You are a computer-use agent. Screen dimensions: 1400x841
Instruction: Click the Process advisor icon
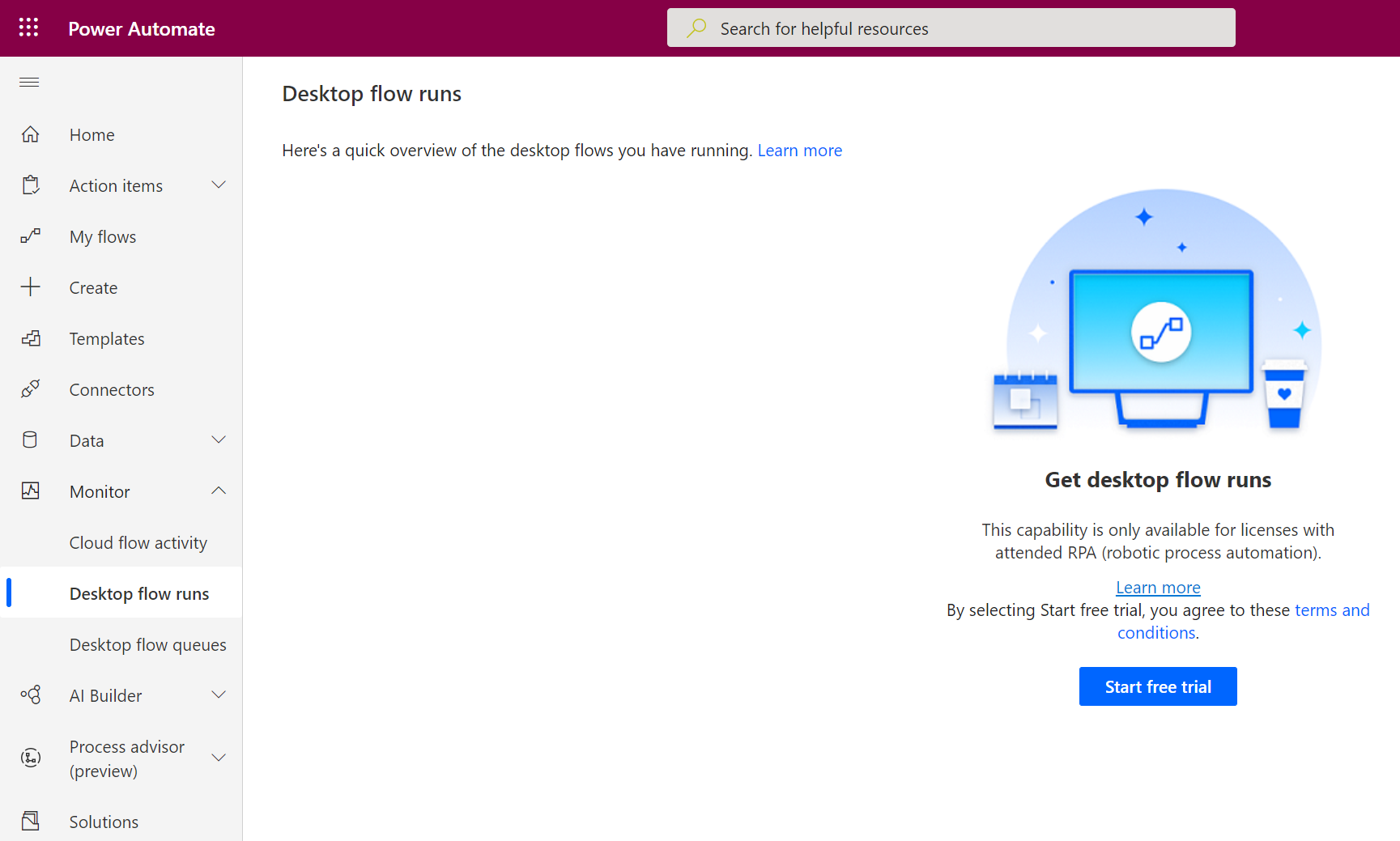click(x=31, y=758)
